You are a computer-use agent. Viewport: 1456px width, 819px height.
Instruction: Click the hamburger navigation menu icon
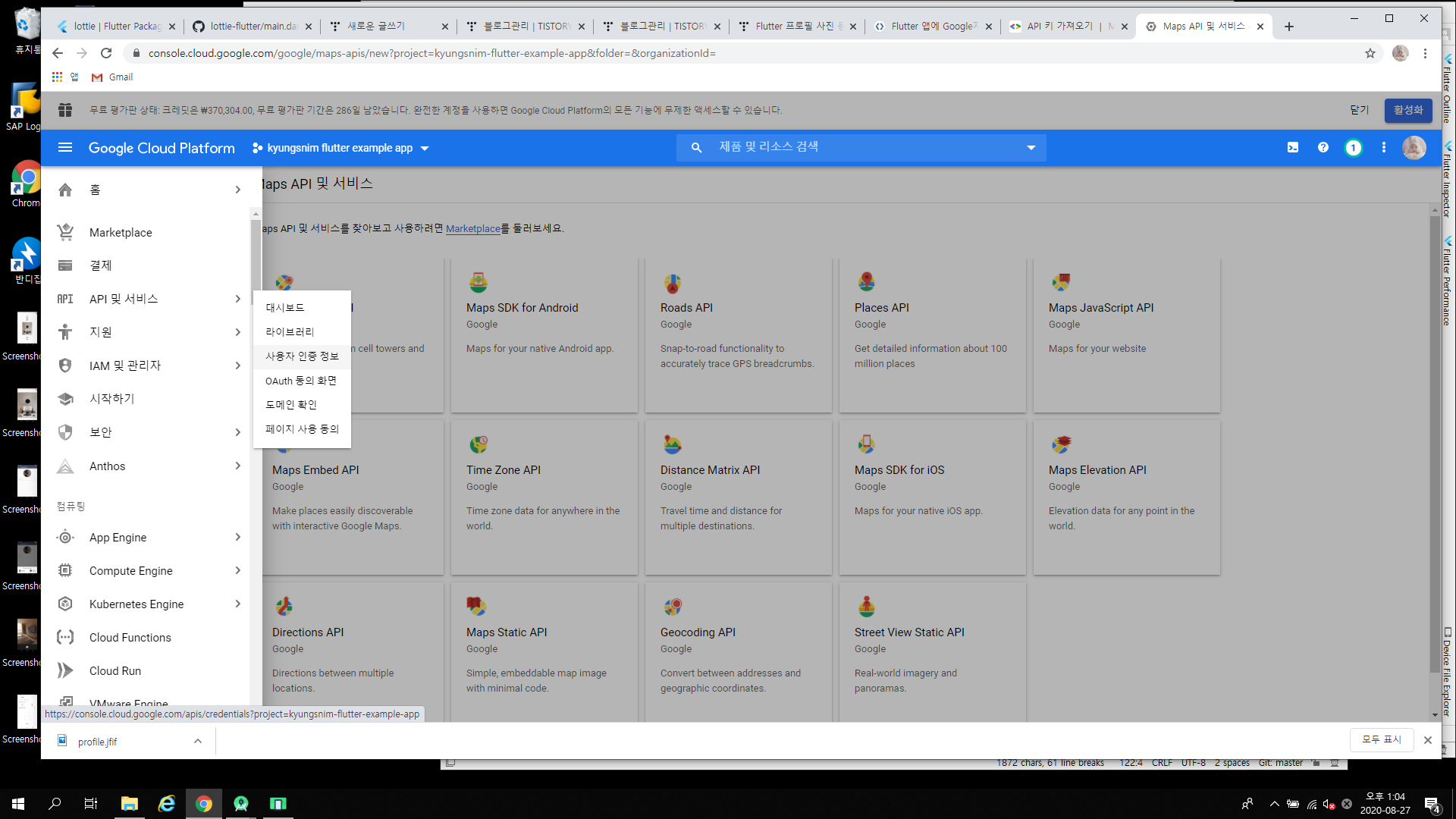click(x=65, y=148)
